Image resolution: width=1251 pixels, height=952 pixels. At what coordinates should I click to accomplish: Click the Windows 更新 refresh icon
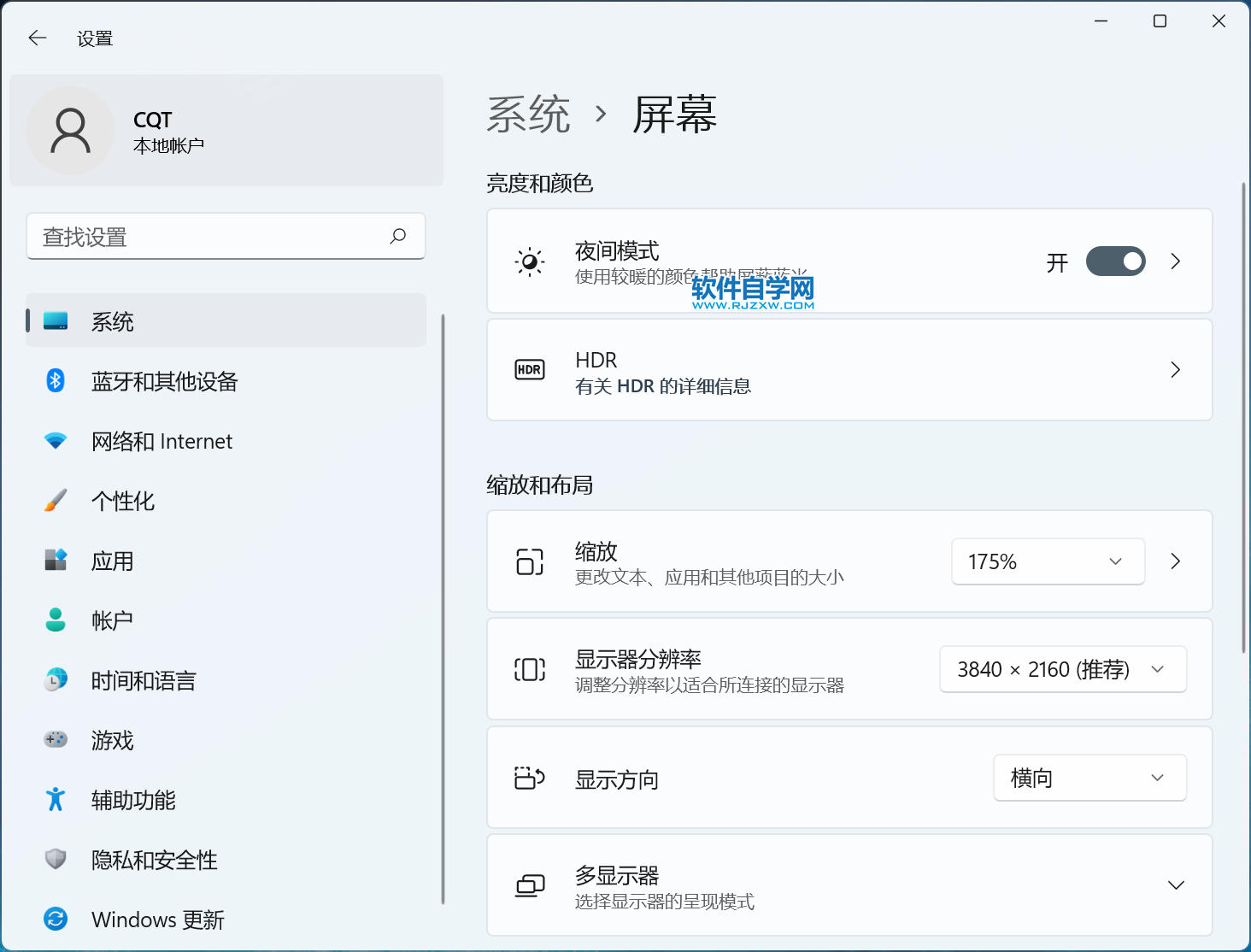coord(56,920)
